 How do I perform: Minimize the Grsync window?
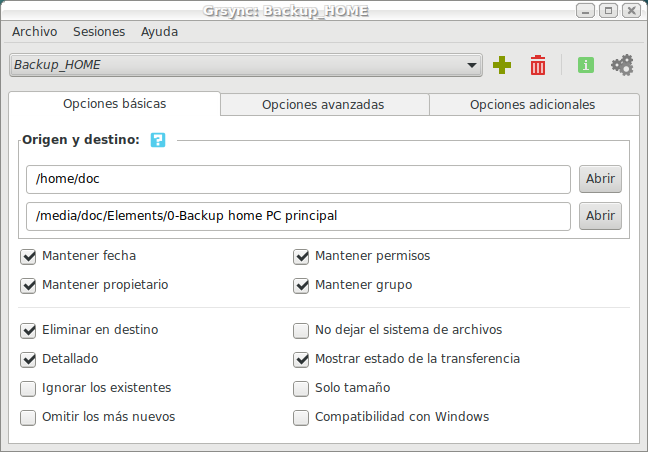585,10
